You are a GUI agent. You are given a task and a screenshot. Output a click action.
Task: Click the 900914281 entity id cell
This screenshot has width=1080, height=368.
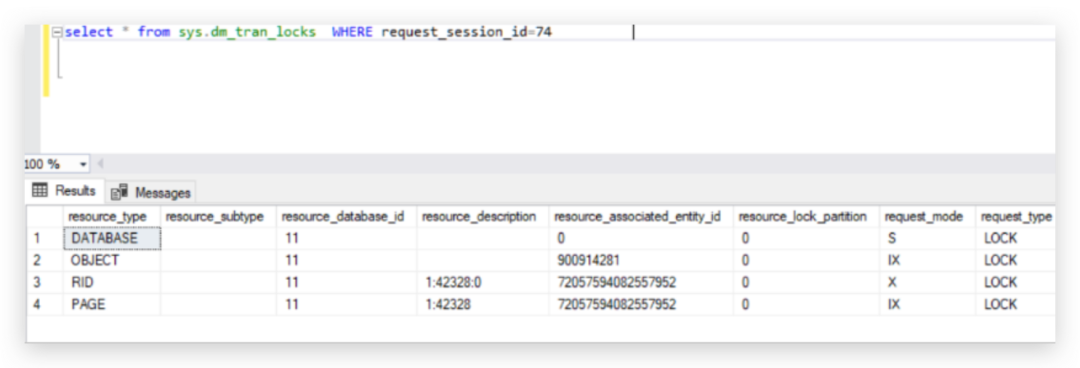pyautogui.click(x=641, y=260)
